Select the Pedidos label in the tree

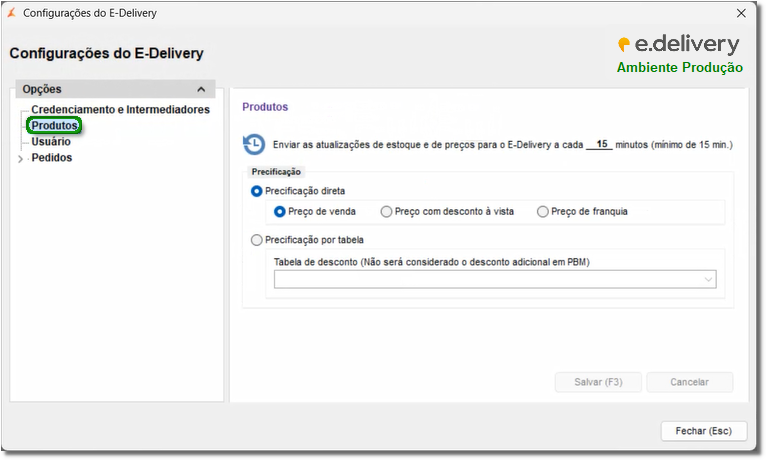(x=52, y=158)
